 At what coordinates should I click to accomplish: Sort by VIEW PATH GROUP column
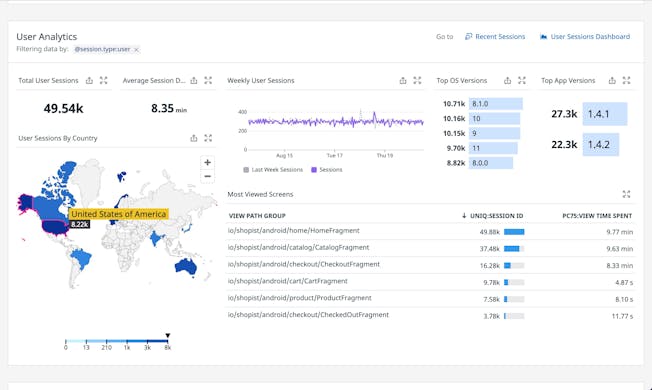click(x=257, y=216)
